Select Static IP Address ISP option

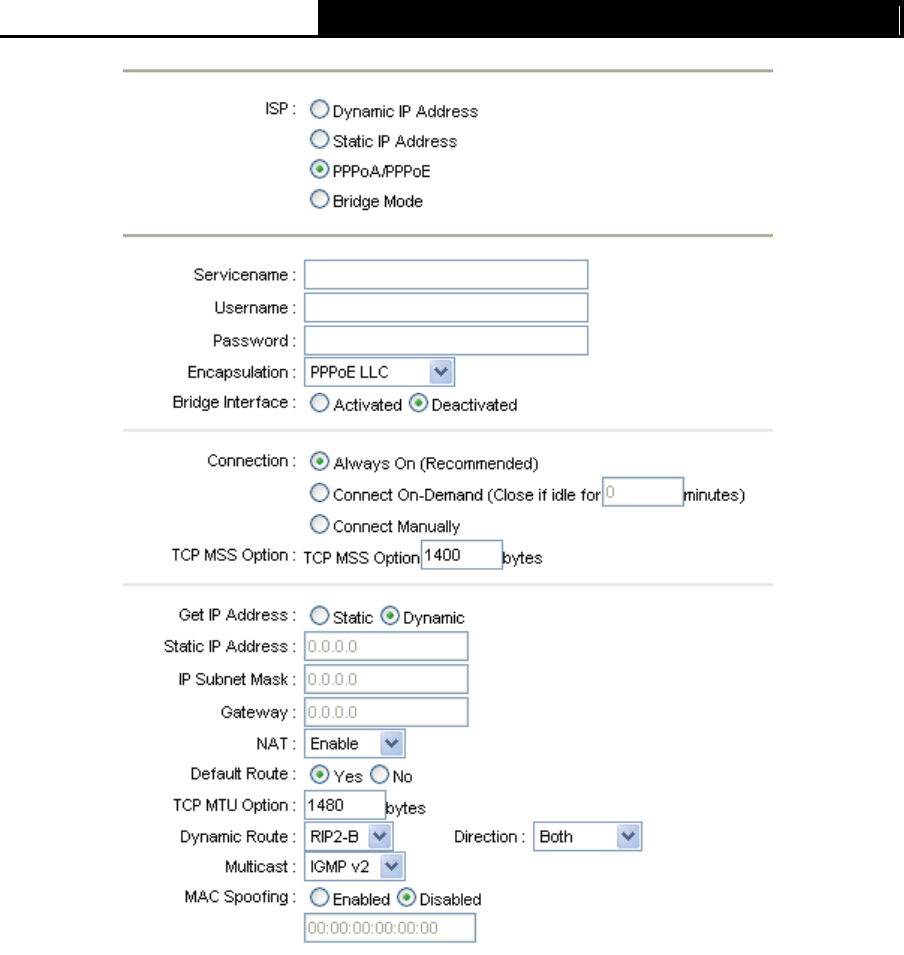tap(319, 139)
